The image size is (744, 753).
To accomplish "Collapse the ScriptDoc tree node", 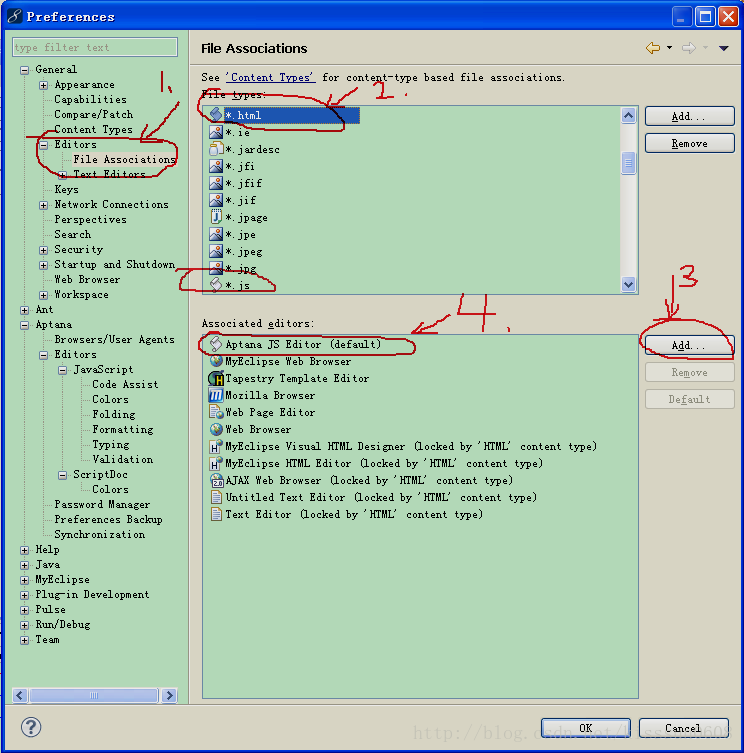I will [x=62, y=475].
